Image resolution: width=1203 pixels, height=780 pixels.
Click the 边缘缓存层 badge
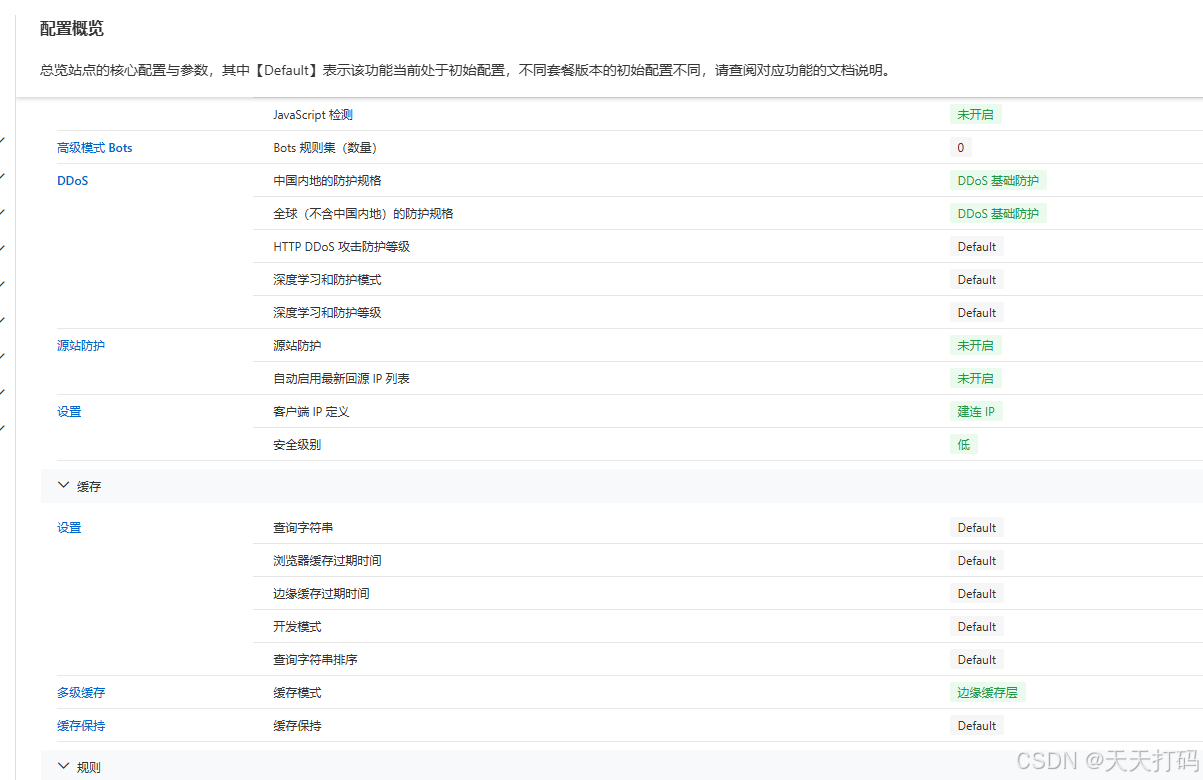[988, 693]
